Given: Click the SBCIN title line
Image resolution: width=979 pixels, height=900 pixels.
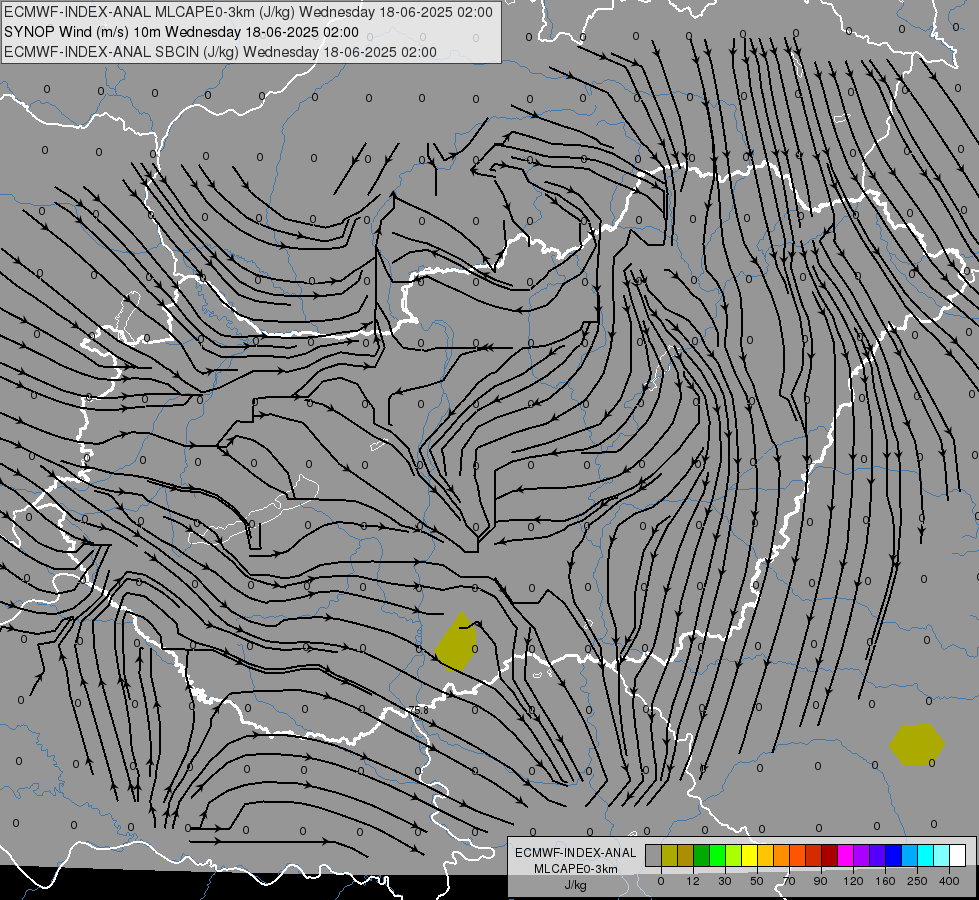Looking at the screenshot, I should pos(220,52).
